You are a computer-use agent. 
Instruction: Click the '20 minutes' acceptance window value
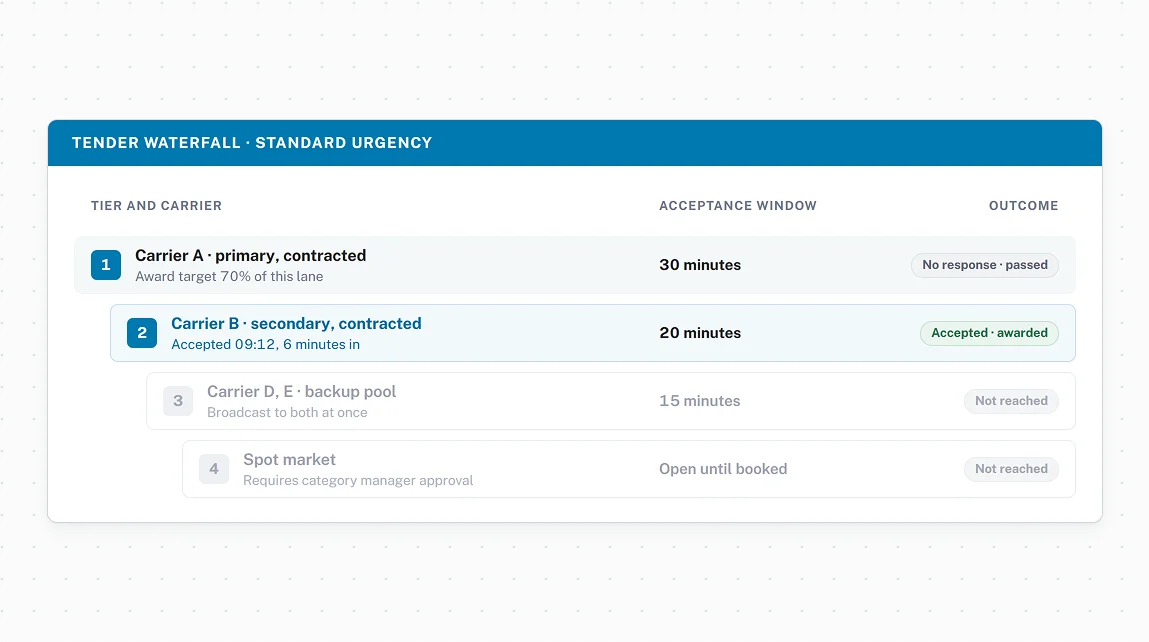point(700,333)
